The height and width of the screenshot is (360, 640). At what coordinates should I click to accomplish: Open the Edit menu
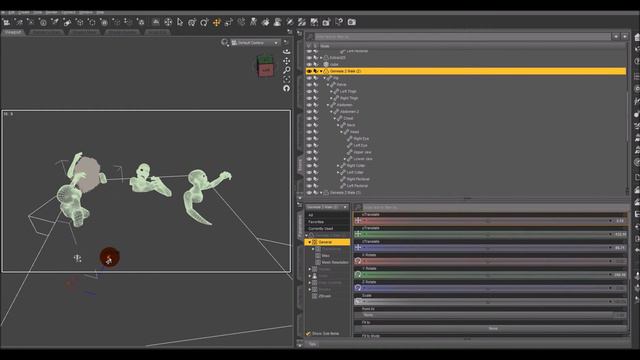11,13
